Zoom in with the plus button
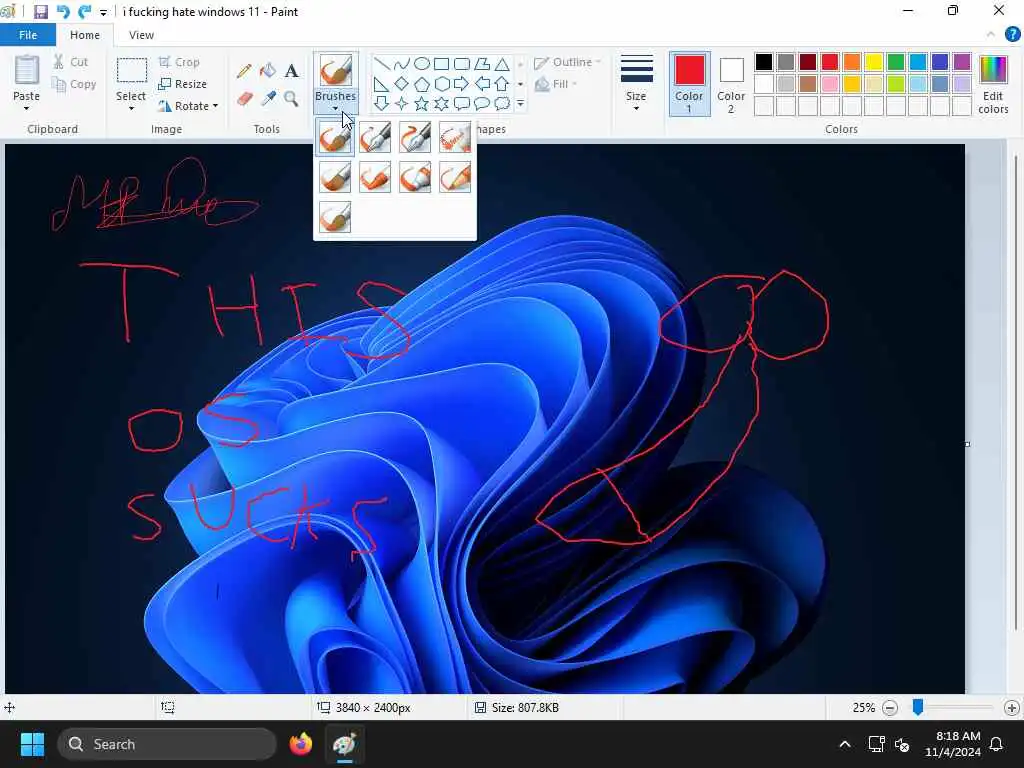1024x768 pixels. point(1012,708)
